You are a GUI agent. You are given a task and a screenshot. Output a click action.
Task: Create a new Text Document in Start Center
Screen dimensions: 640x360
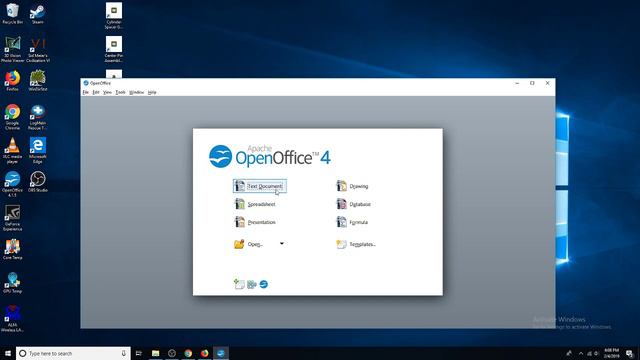pos(260,186)
